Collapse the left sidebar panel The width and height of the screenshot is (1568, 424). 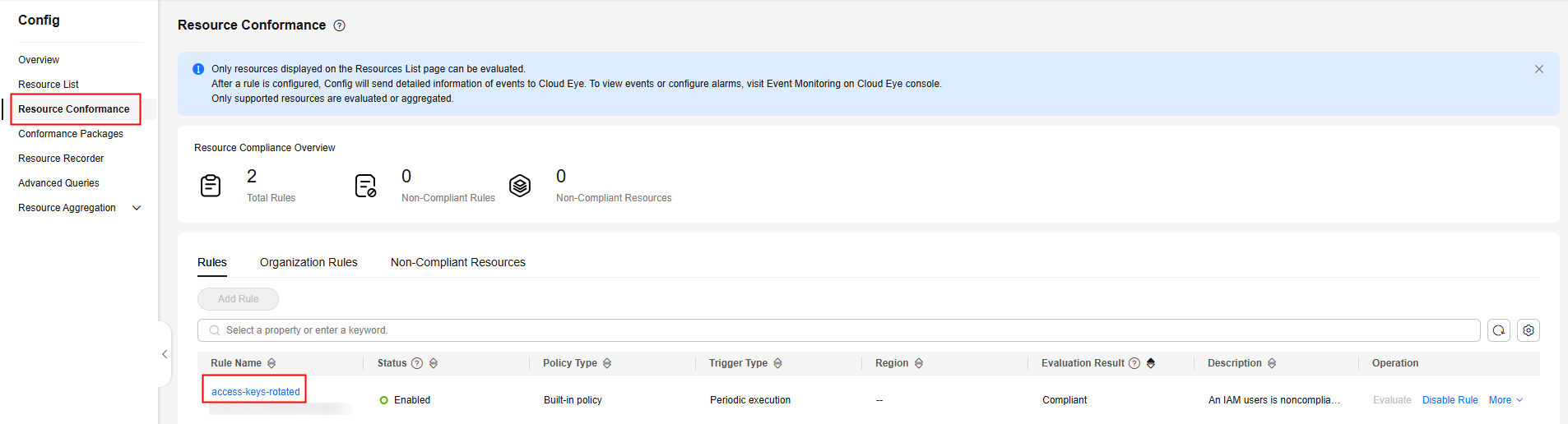165,354
